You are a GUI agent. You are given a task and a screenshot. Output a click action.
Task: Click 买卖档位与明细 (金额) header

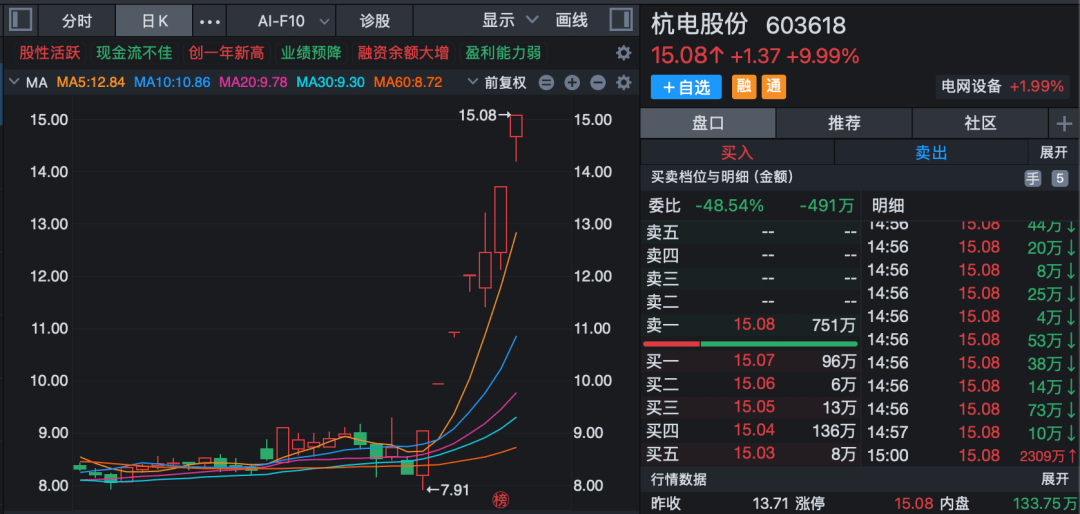pos(723,178)
